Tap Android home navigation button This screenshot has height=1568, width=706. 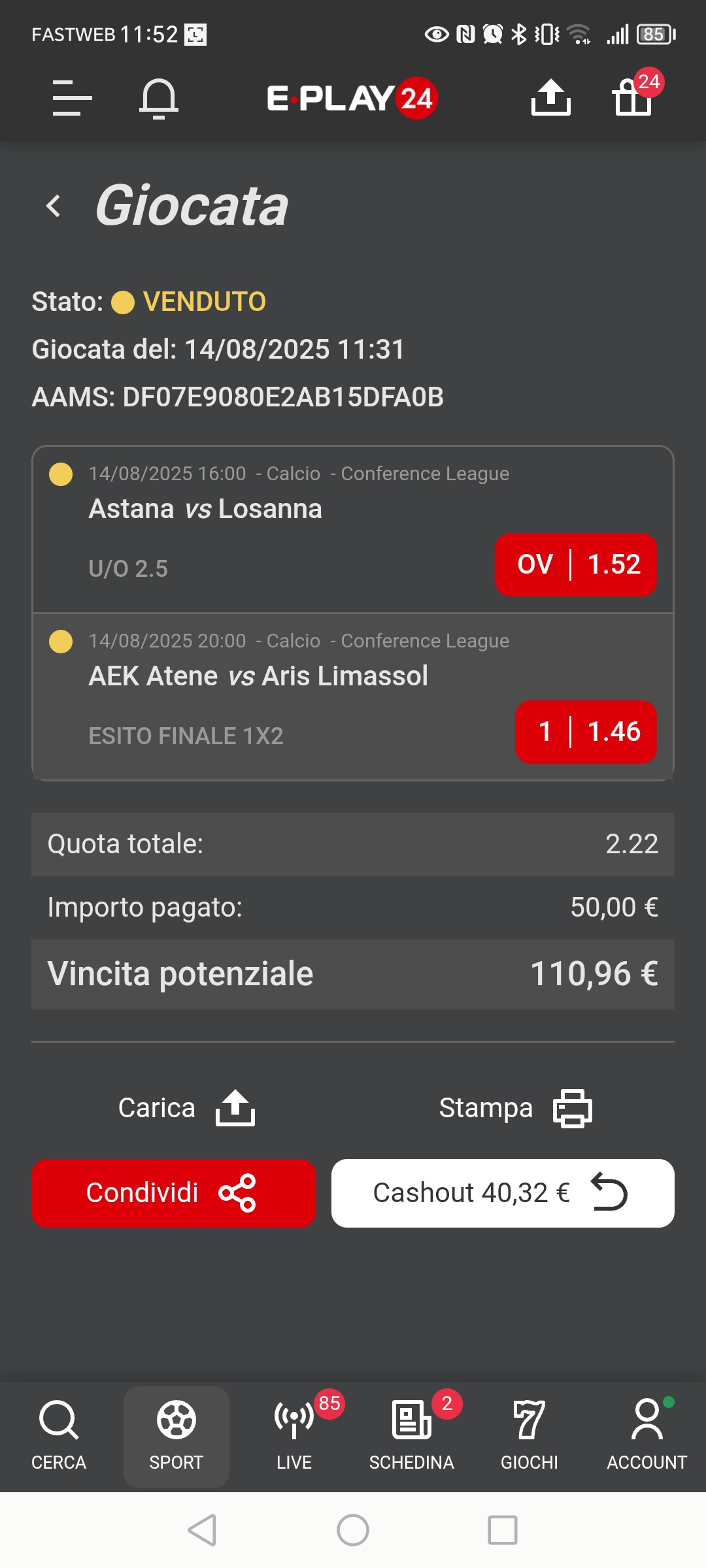click(x=353, y=1530)
